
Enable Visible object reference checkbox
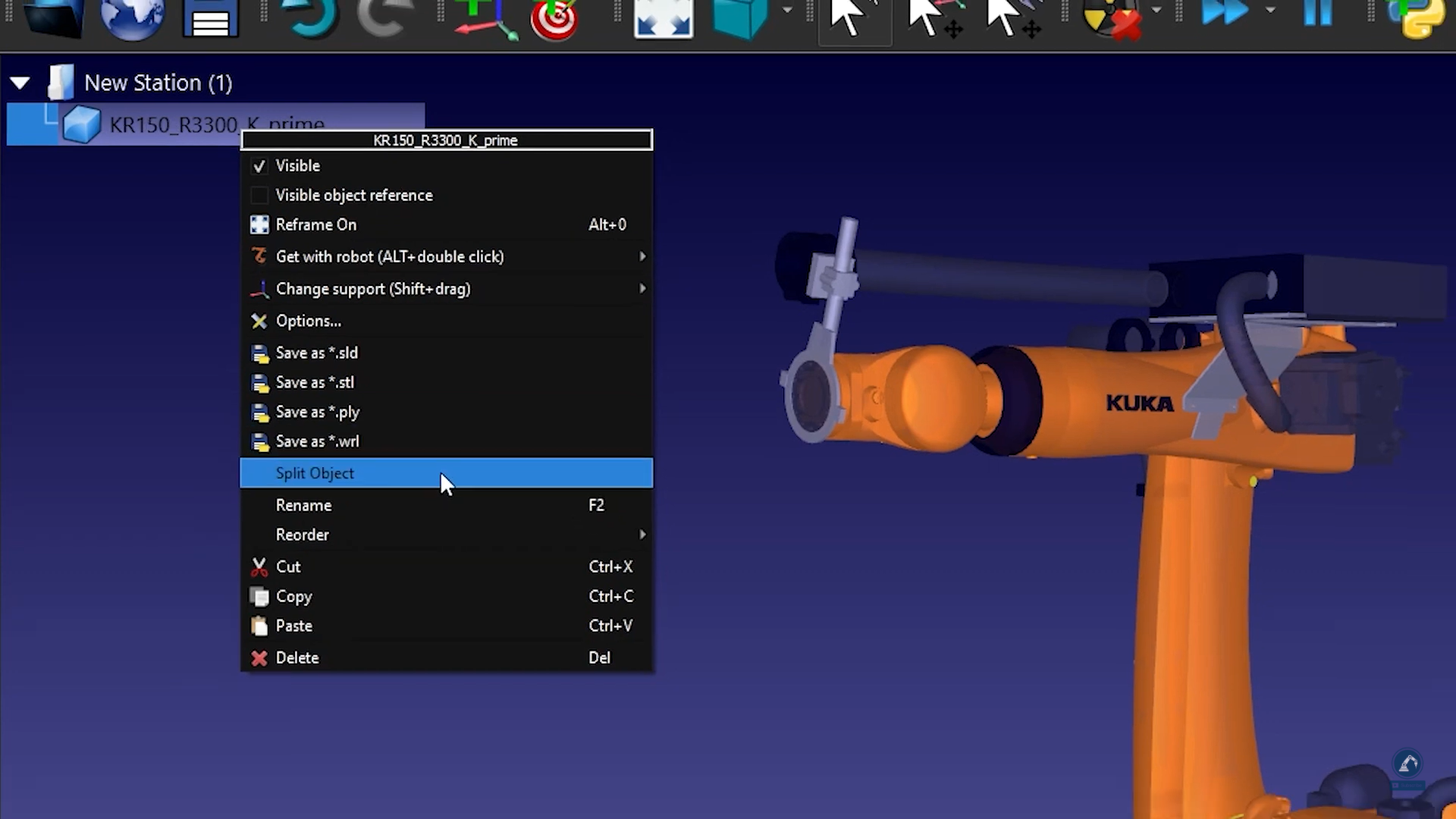click(259, 196)
